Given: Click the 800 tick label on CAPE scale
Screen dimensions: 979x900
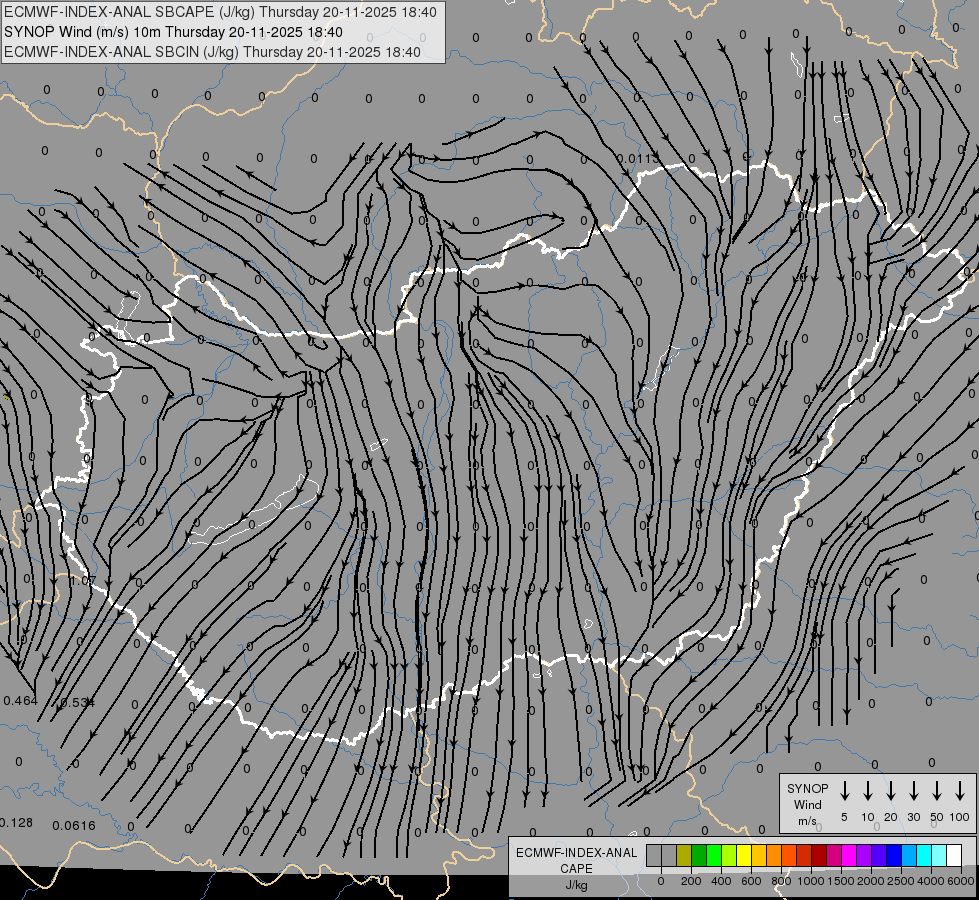Looking at the screenshot, I should [781, 881].
